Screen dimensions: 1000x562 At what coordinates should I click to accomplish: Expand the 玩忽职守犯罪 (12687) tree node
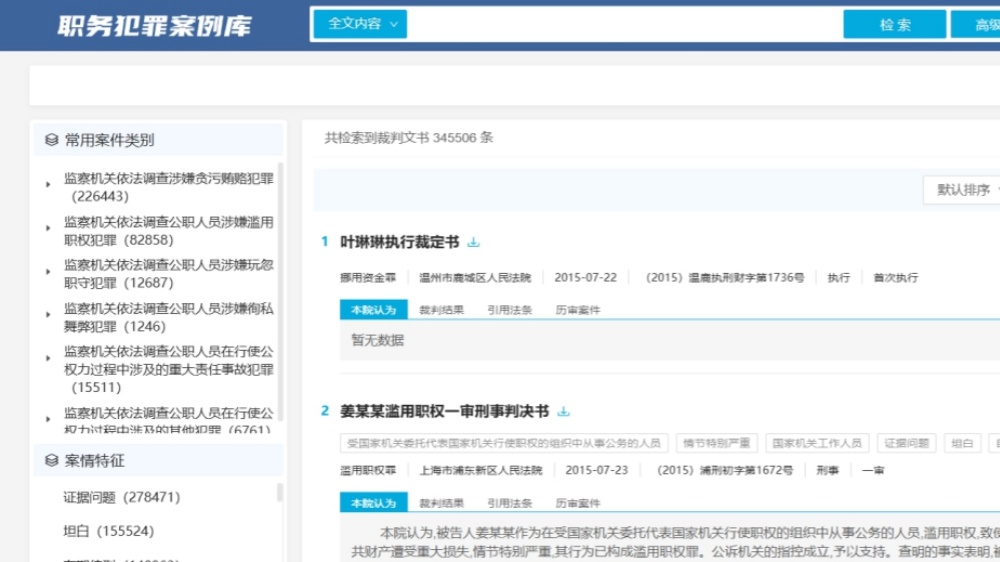click(48, 272)
